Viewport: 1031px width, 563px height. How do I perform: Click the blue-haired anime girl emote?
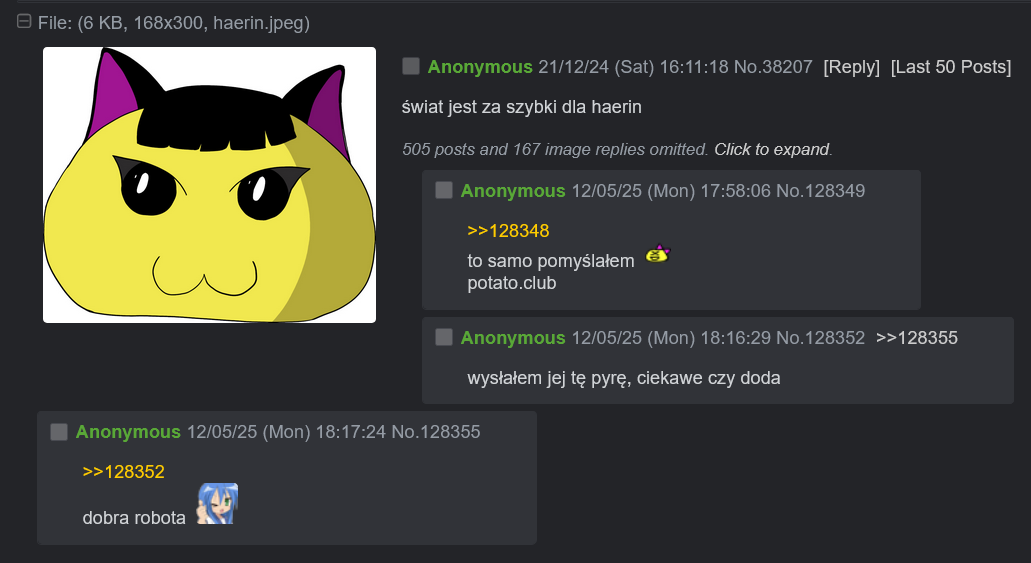[x=218, y=504]
